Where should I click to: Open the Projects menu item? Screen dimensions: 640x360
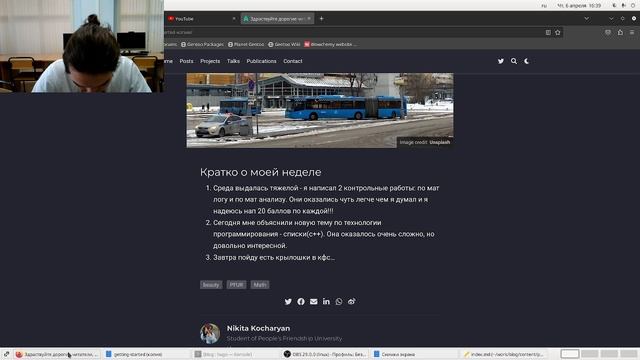click(x=210, y=61)
